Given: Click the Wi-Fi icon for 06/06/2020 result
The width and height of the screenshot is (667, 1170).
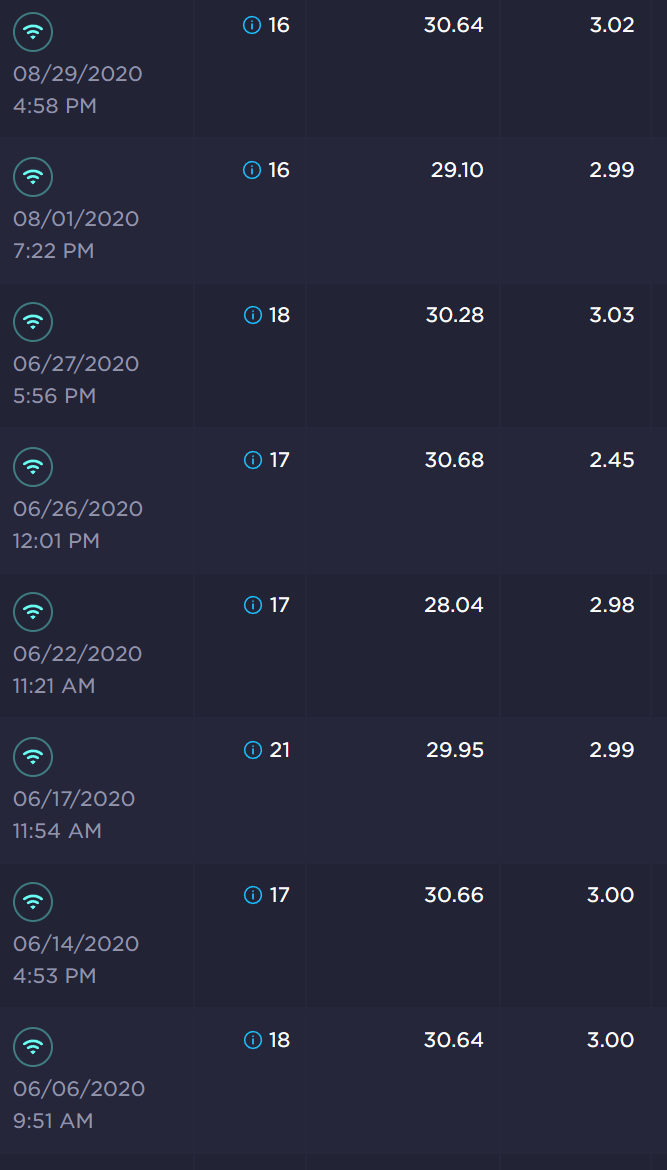Looking at the screenshot, I should click(x=33, y=1047).
